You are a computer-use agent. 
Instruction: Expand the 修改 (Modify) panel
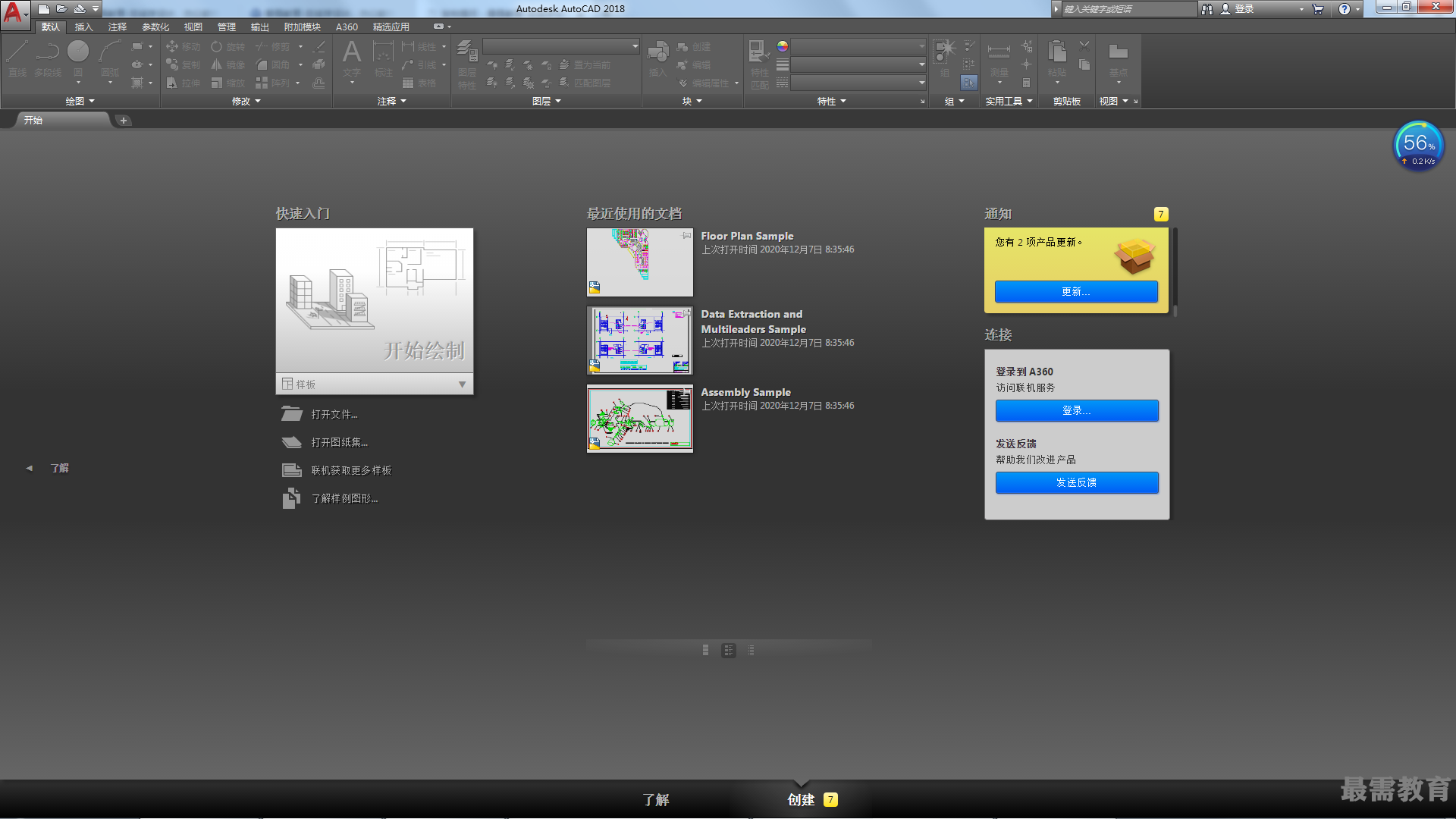coord(246,101)
